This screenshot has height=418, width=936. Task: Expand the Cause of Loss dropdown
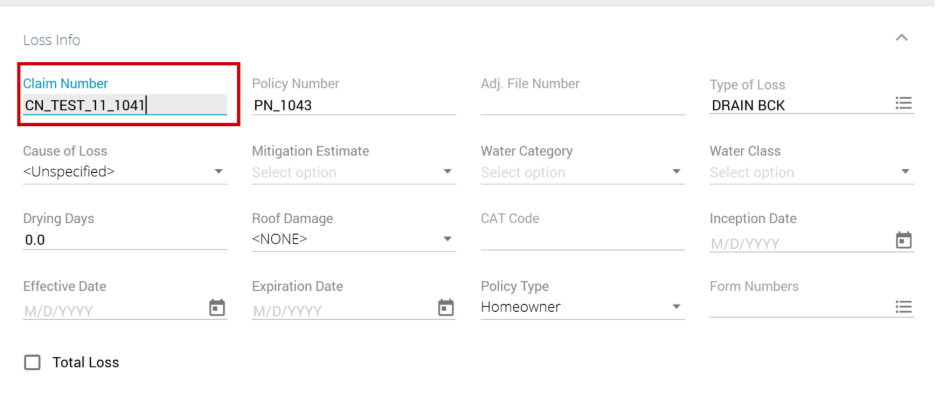click(125, 172)
